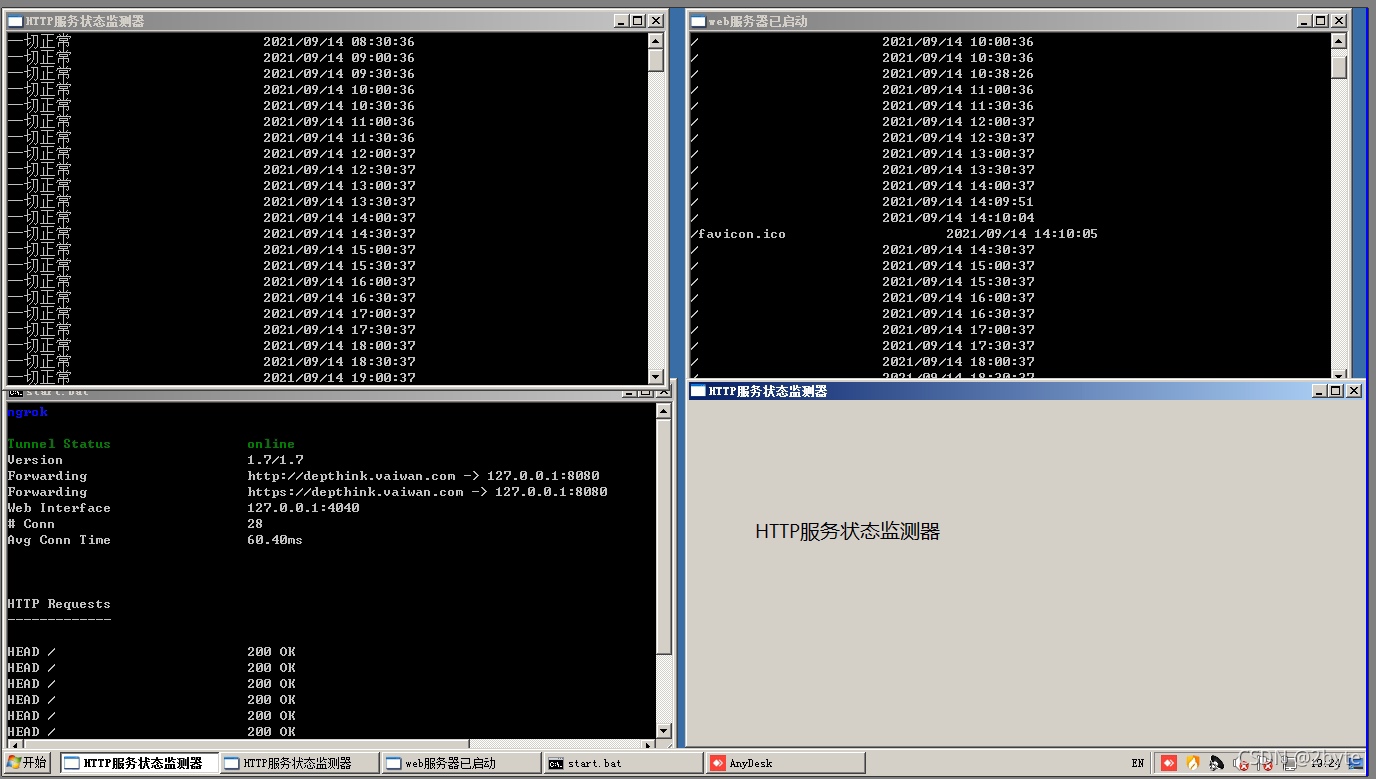Switch to the start.bat taskbar button
Screen dimensions: 1376x779
(x=623, y=763)
